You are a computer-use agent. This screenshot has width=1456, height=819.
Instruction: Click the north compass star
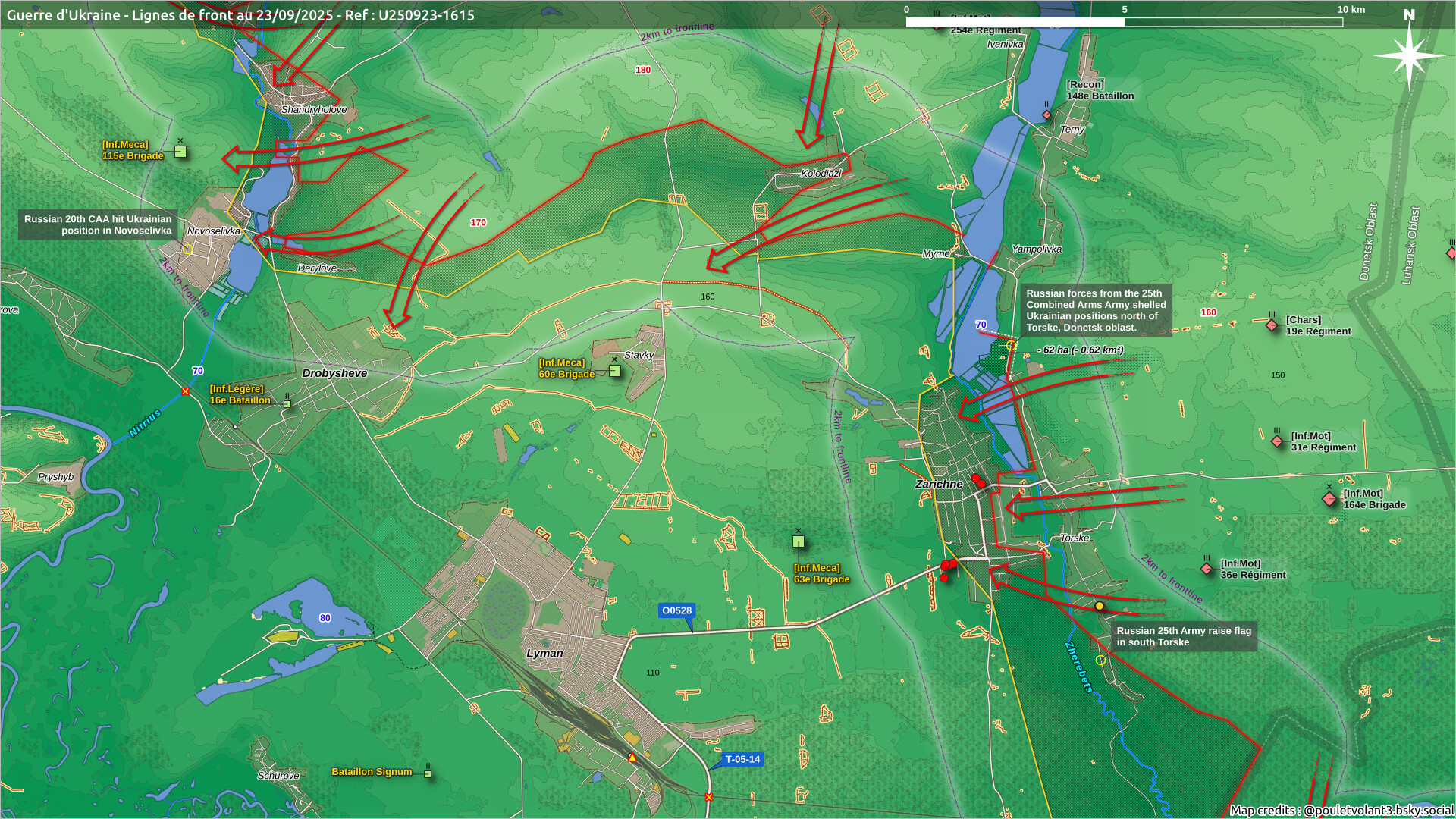pyautogui.click(x=1409, y=56)
